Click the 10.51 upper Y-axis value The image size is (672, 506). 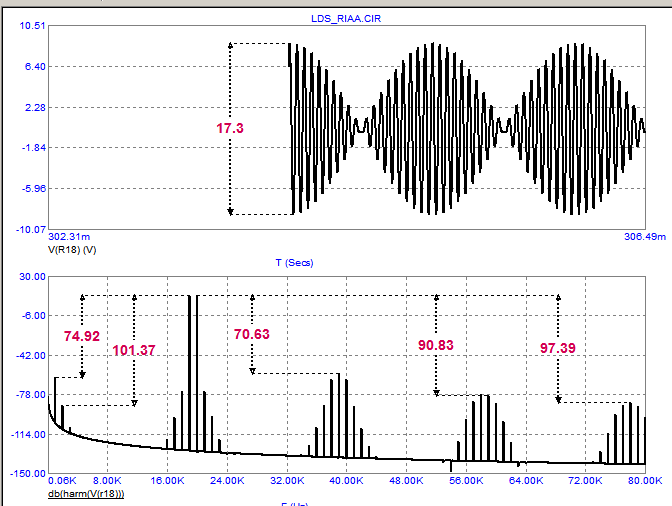point(32,26)
